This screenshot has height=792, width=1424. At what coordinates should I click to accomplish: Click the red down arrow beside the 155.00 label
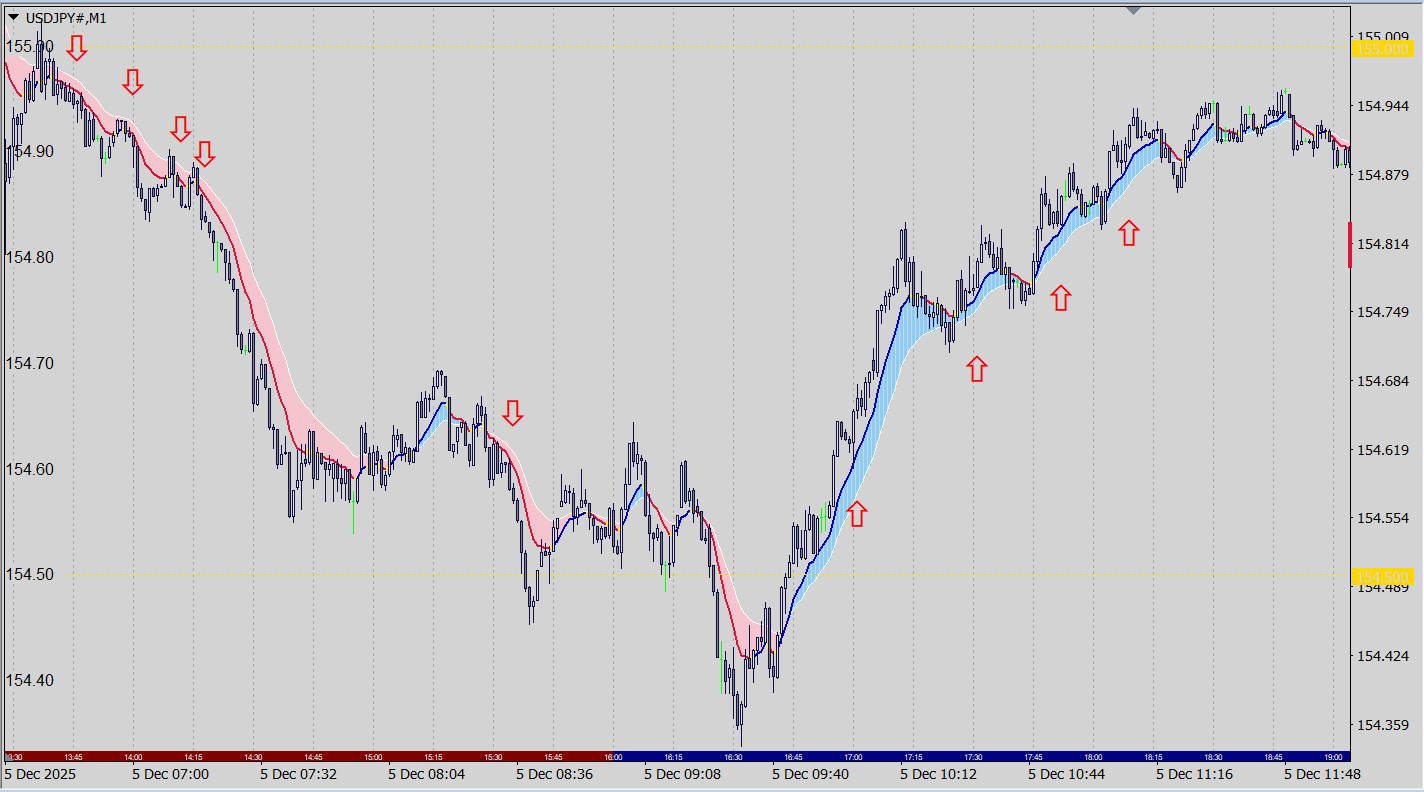(77, 46)
